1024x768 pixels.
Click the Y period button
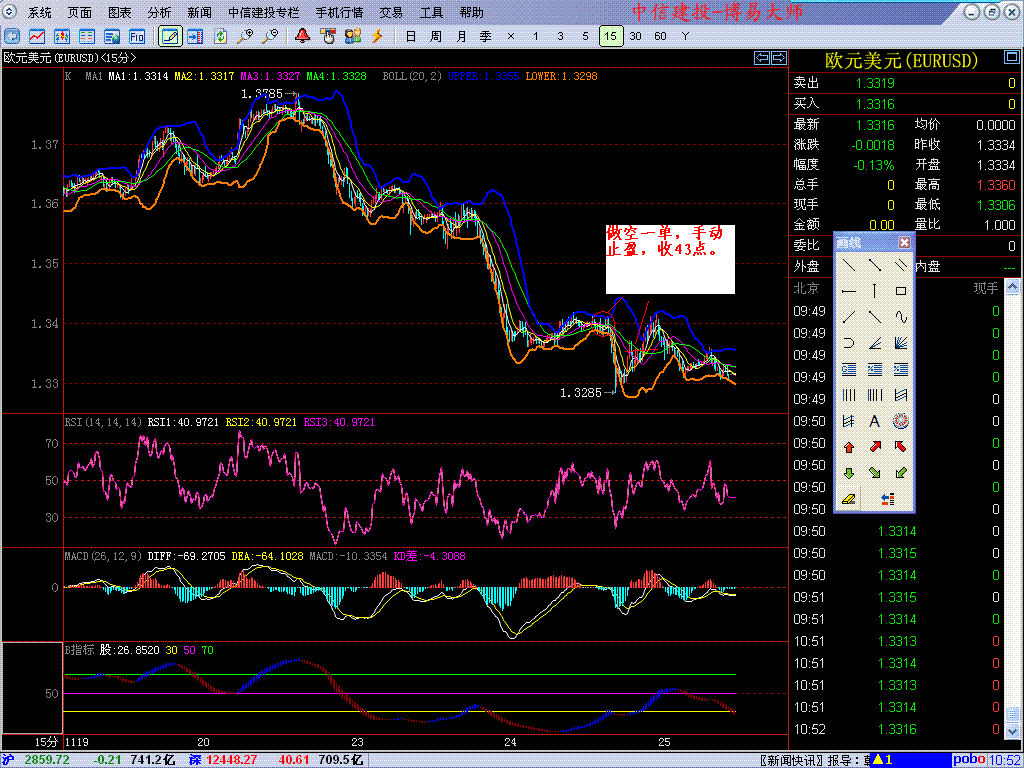click(x=685, y=36)
